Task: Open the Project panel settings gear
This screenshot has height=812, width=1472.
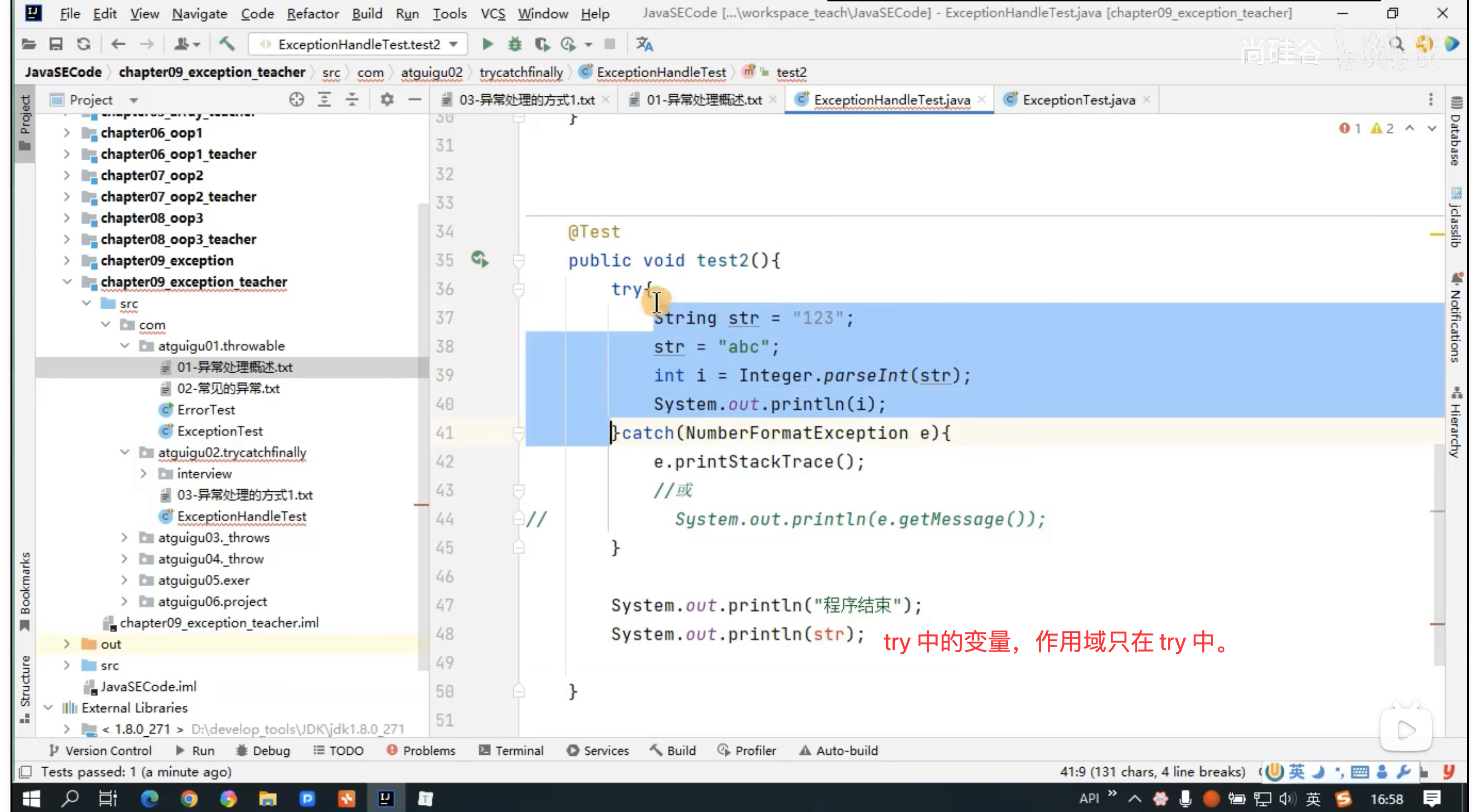Action: click(387, 100)
